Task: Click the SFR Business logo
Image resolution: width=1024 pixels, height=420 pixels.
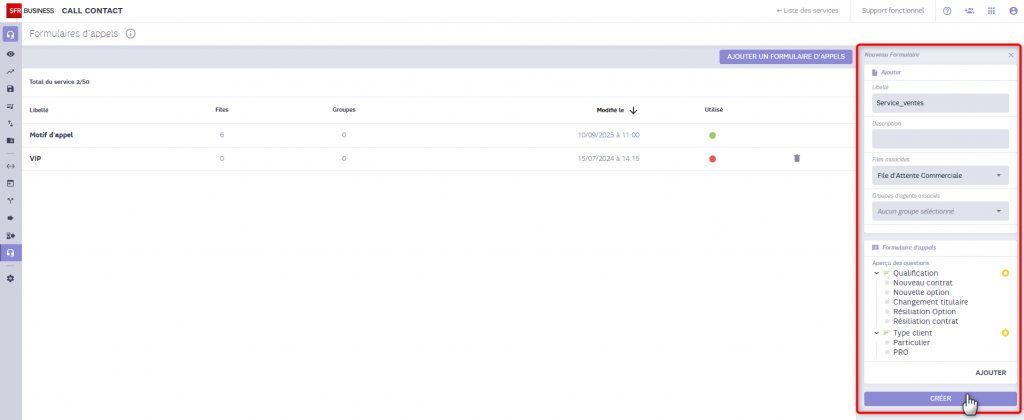Action: 30,10
